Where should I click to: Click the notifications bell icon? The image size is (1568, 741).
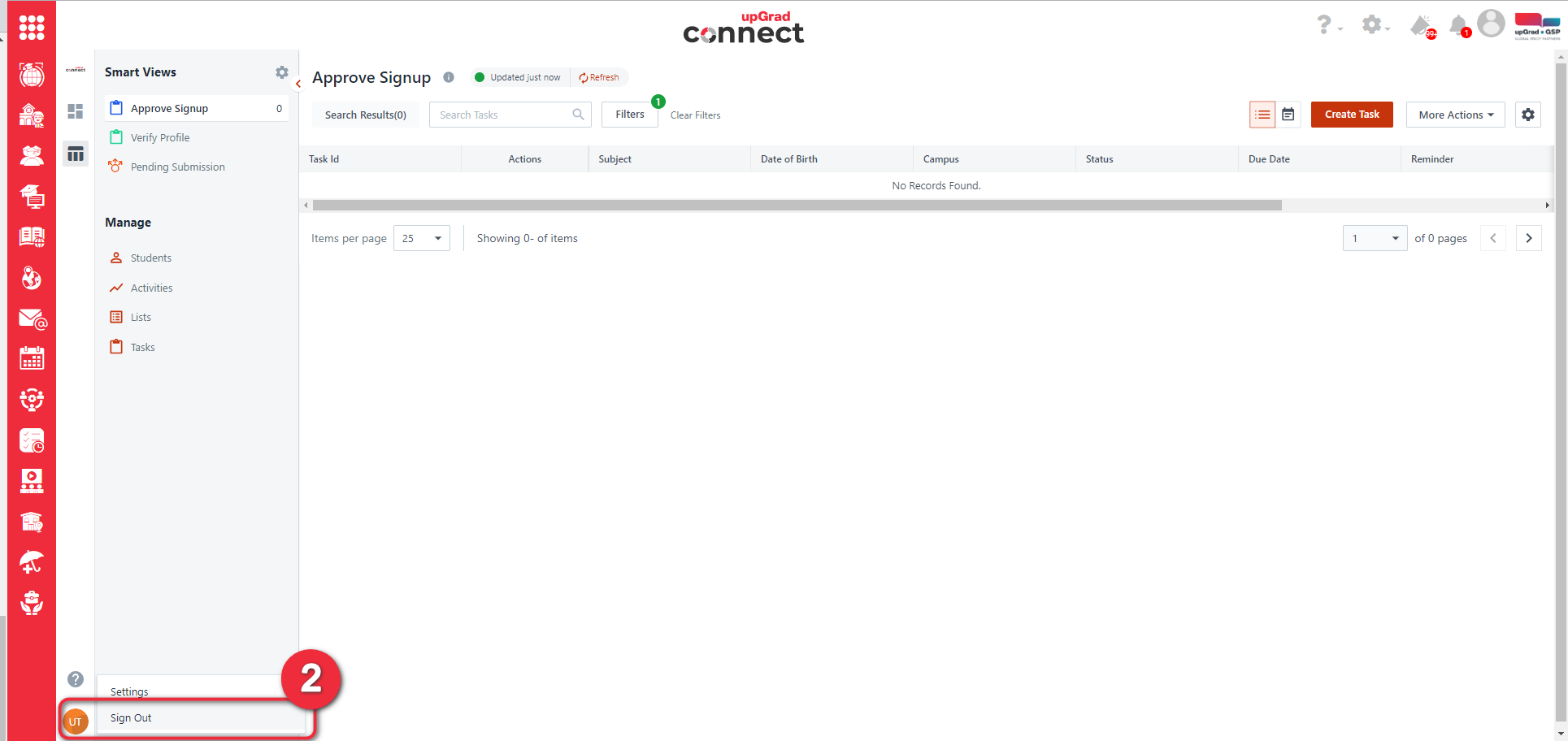[1458, 25]
